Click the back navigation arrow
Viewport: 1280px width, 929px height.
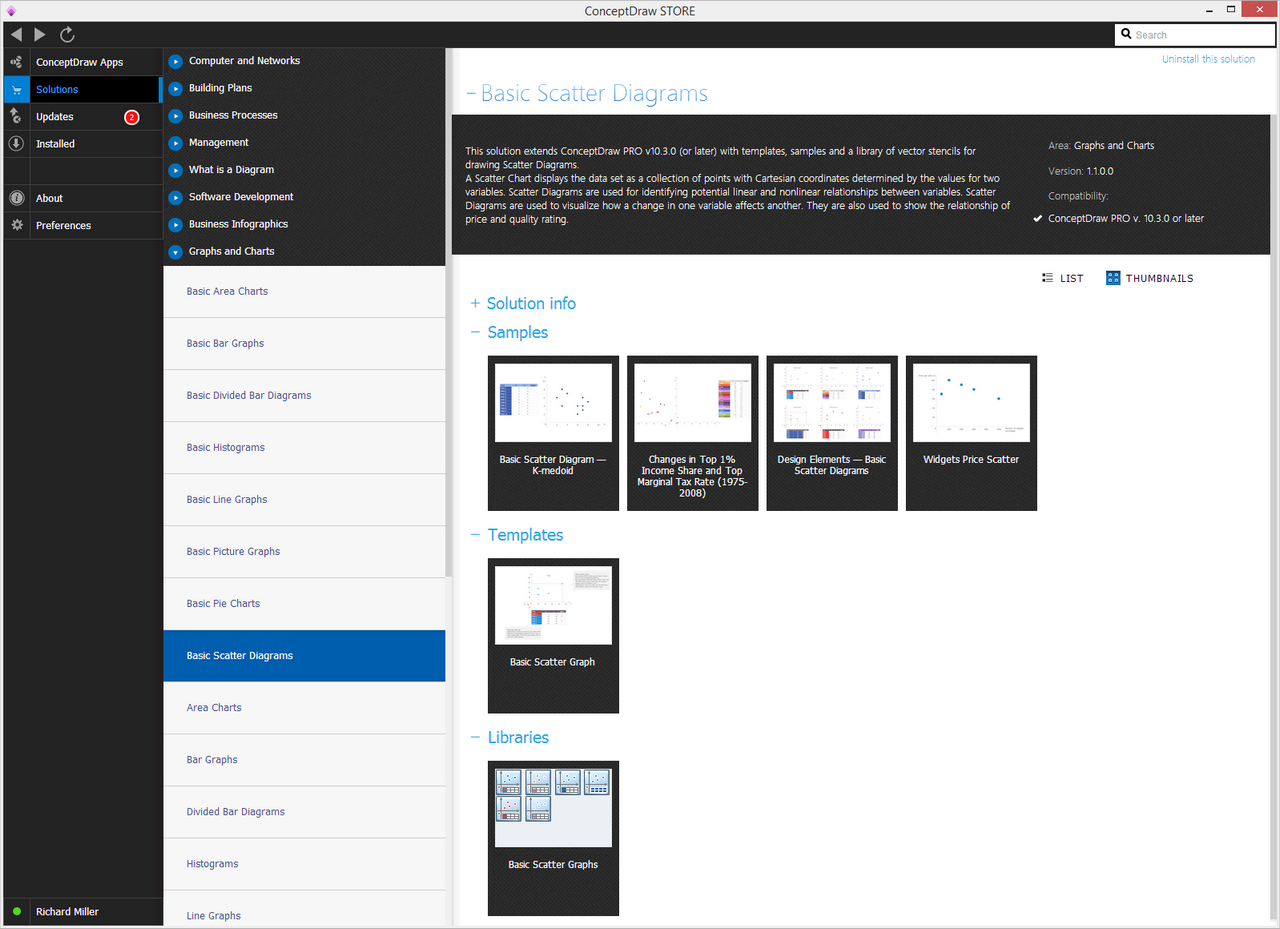click(16, 35)
